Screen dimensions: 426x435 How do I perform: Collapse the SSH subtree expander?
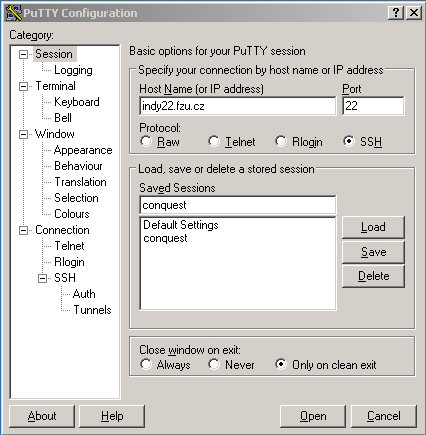(42, 278)
